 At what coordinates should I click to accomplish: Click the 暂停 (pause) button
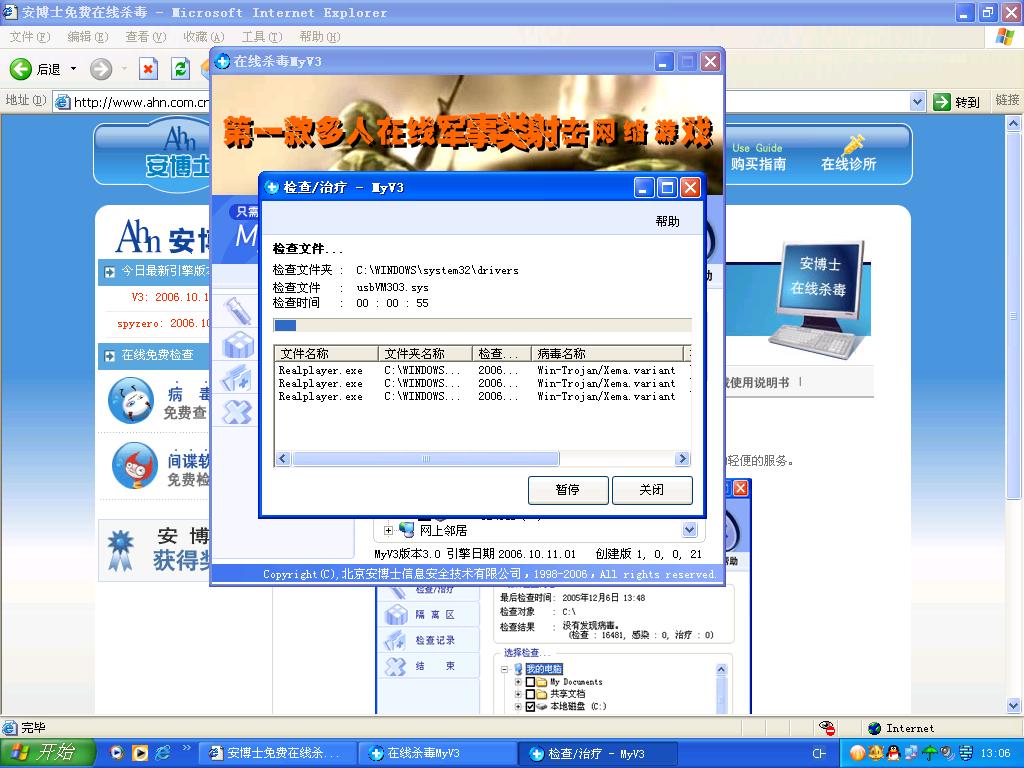tap(568, 490)
